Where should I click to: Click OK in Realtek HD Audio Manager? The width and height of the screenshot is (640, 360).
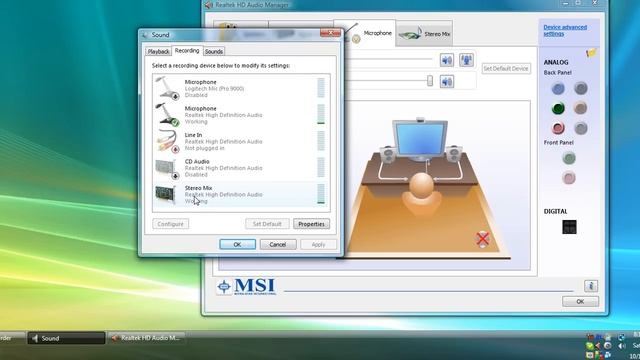click(580, 301)
